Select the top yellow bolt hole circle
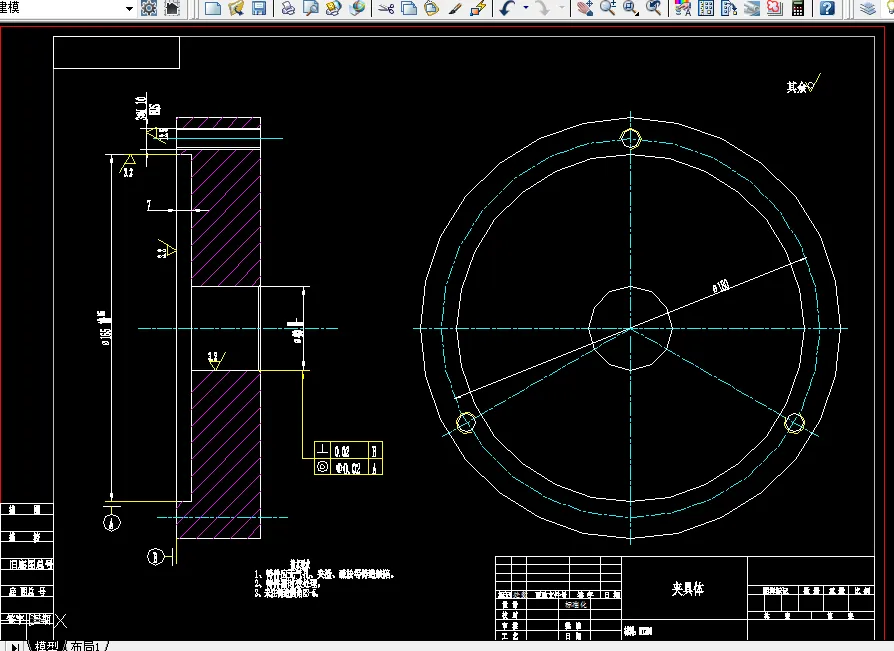The width and height of the screenshot is (894, 651). [631, 139]
